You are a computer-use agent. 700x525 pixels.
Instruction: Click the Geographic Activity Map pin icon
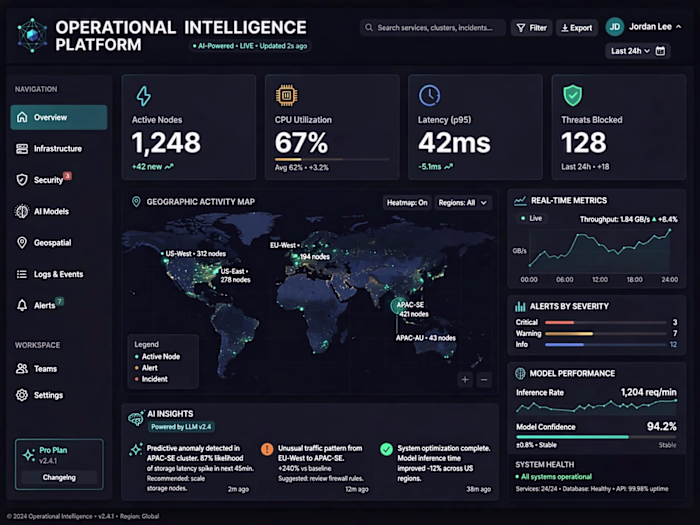point(136,202)
